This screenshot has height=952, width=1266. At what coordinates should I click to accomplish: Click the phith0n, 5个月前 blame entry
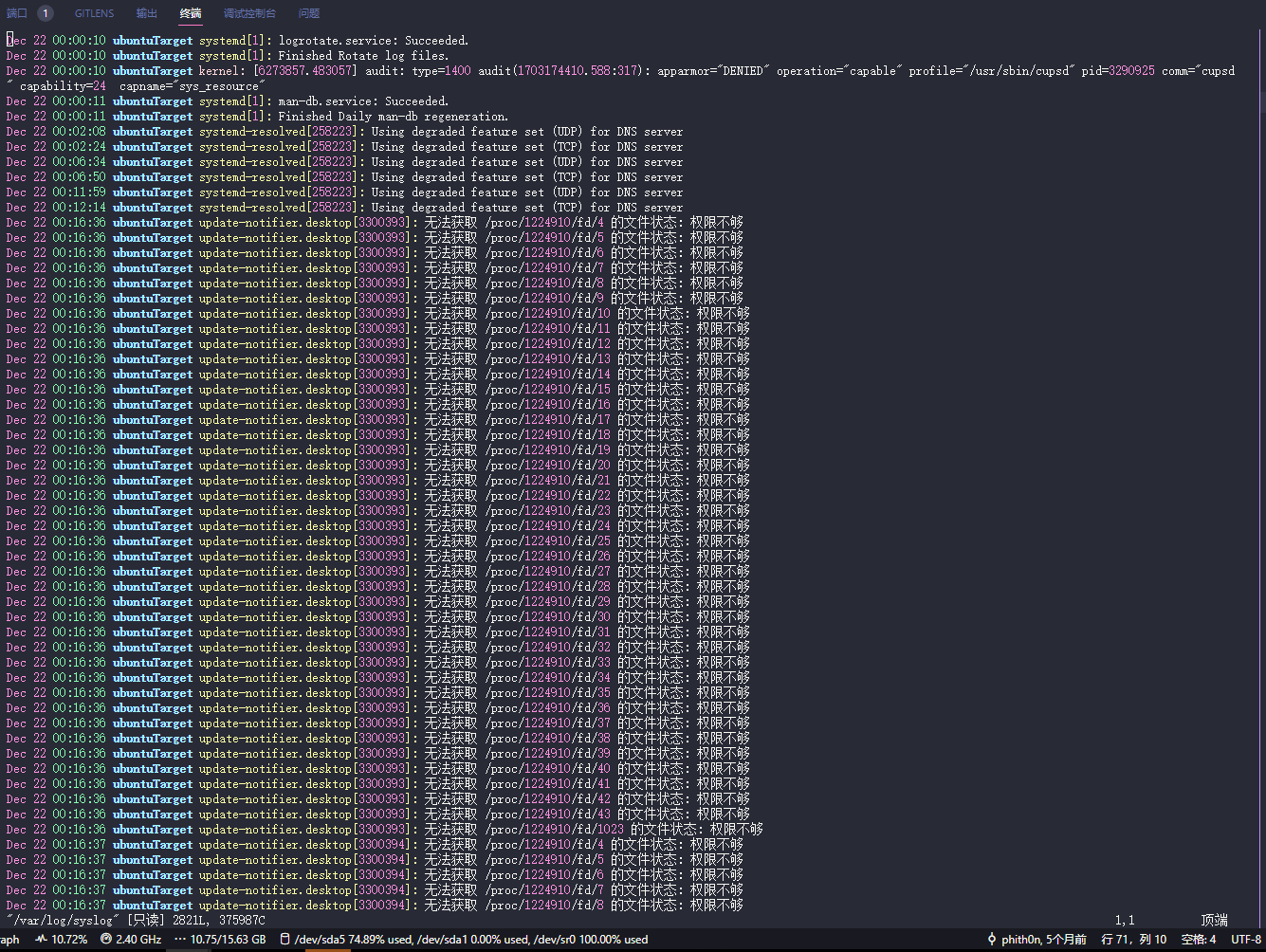[1044, 940]
